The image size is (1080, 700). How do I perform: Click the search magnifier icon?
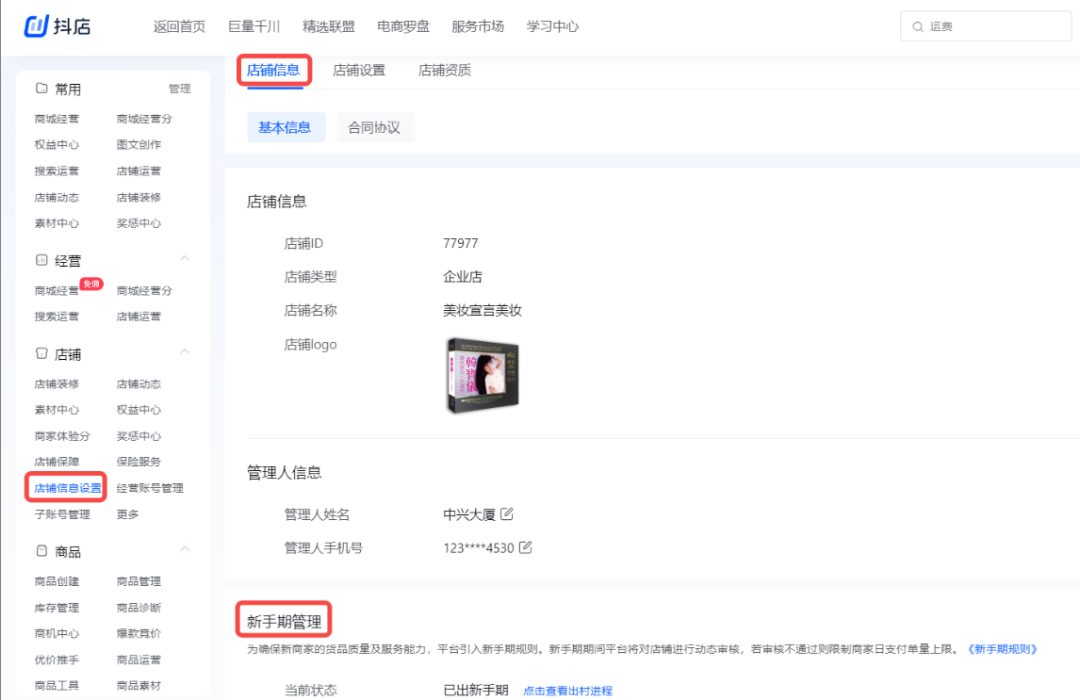[919, 26]
